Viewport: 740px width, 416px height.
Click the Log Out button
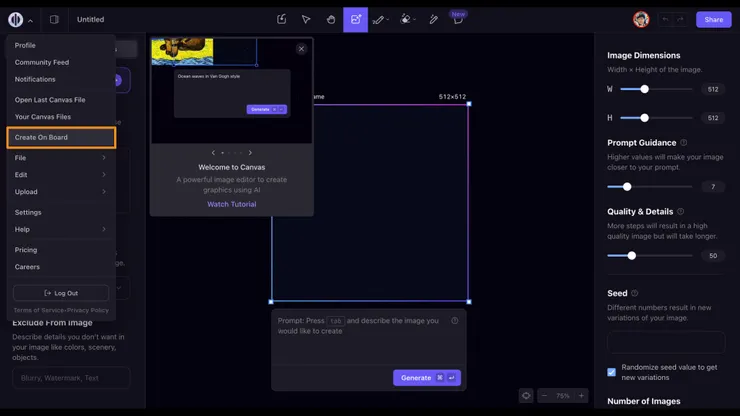coord(61,293)
